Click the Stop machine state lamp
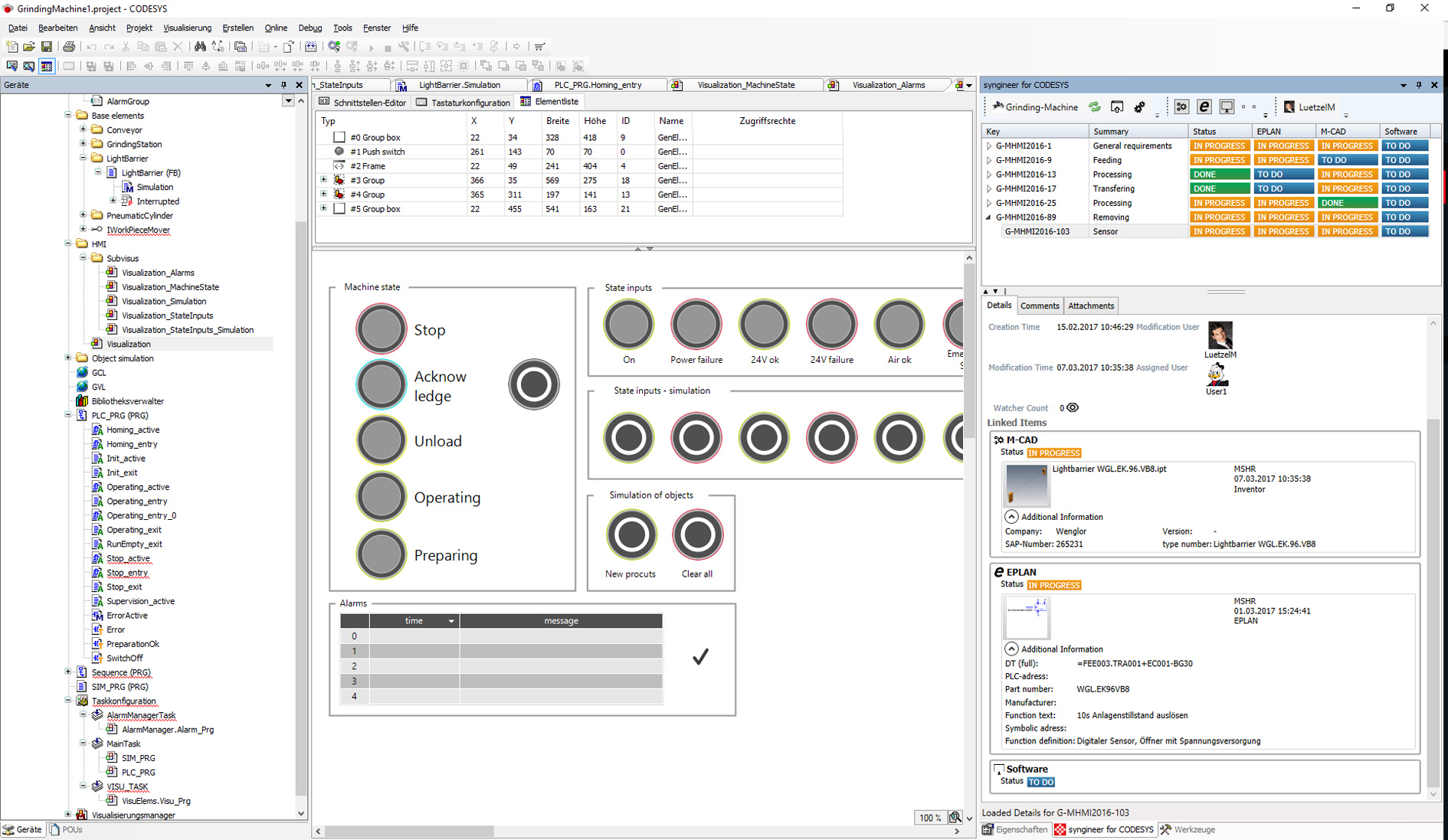 coord(381,329)
